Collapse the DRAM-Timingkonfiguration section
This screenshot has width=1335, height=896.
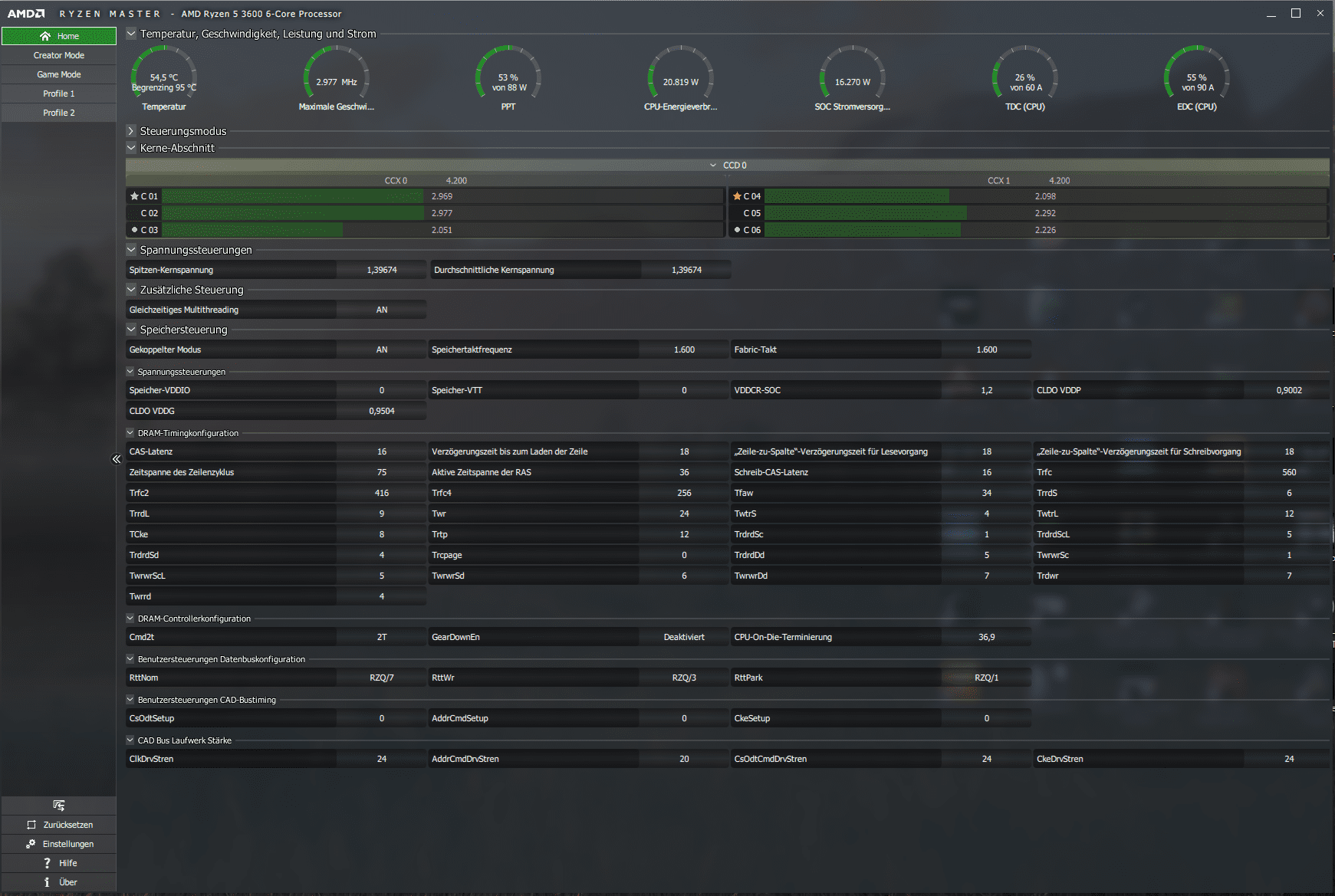click(130, 433)
